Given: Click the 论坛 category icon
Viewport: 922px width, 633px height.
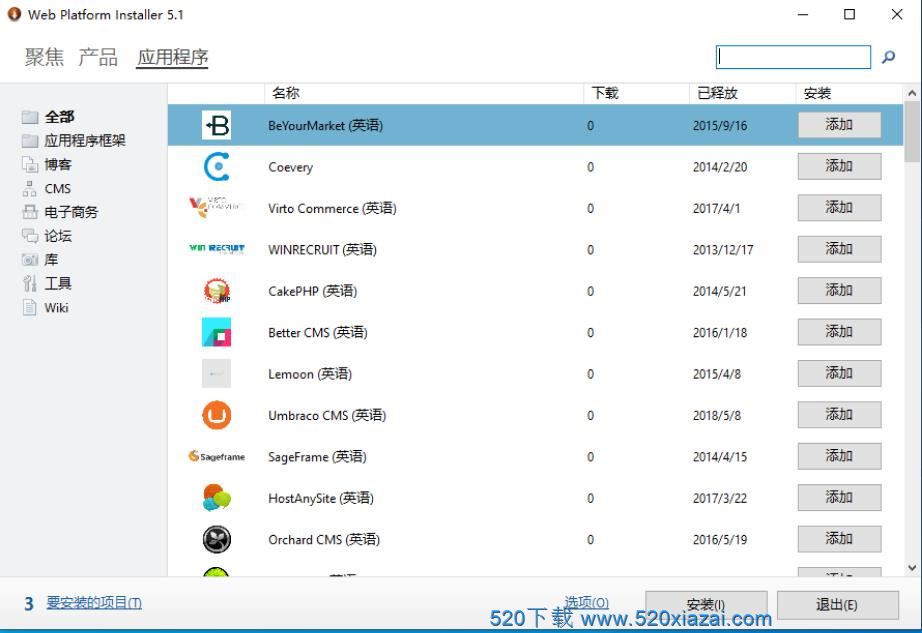Looking at the screenshot, I should (30, 236).
